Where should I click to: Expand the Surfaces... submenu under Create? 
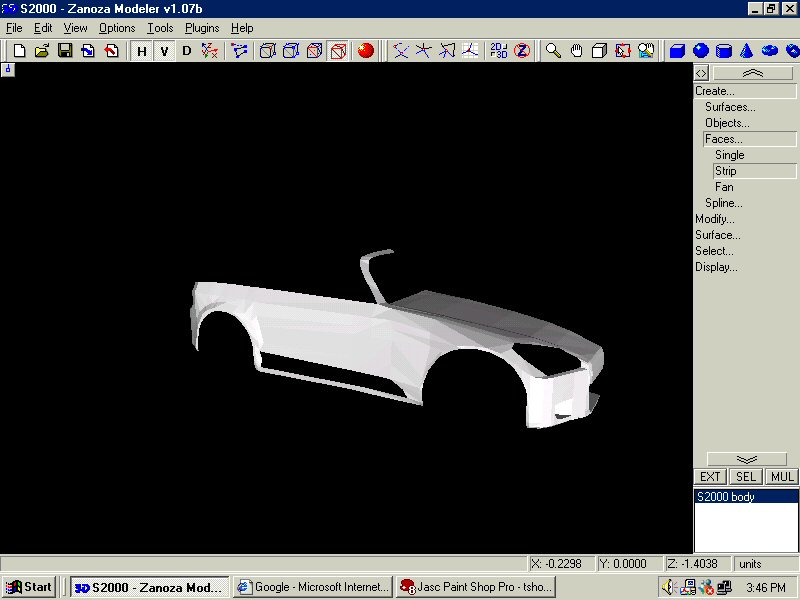(730, 107)
